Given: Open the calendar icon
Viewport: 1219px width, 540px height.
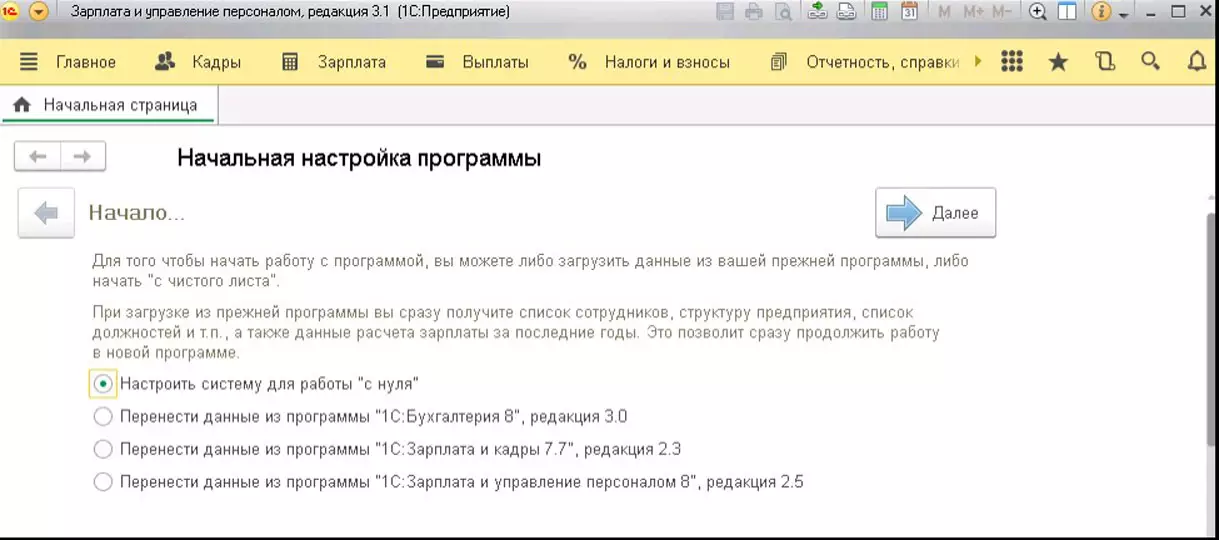Looking at the screenshot, I should [x=909, y=12].
